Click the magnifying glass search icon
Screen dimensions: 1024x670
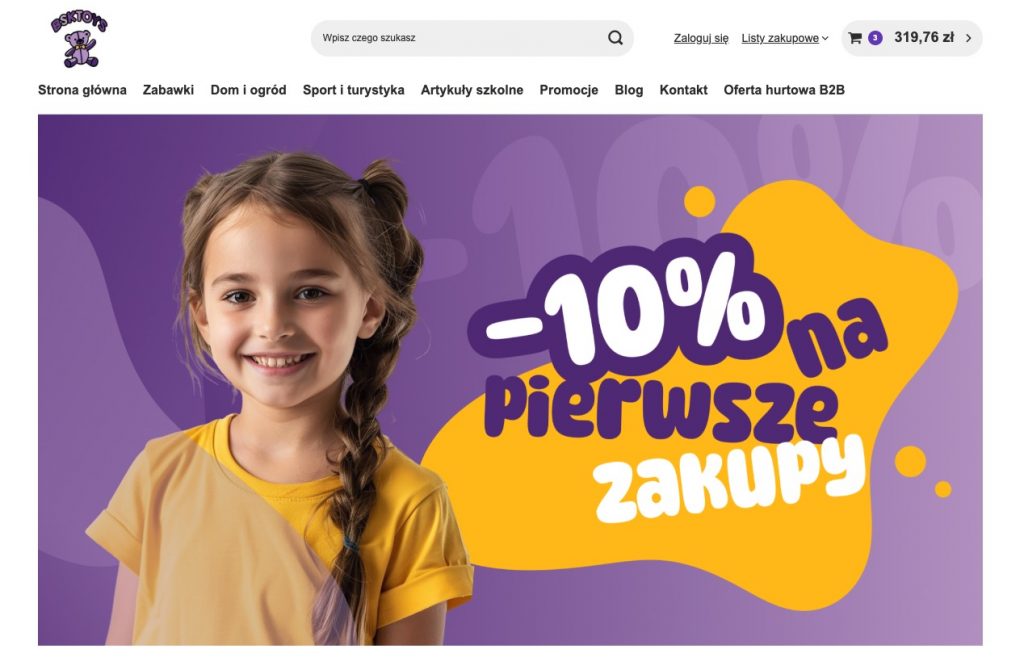pyautogui.click(x=615, y=38)
